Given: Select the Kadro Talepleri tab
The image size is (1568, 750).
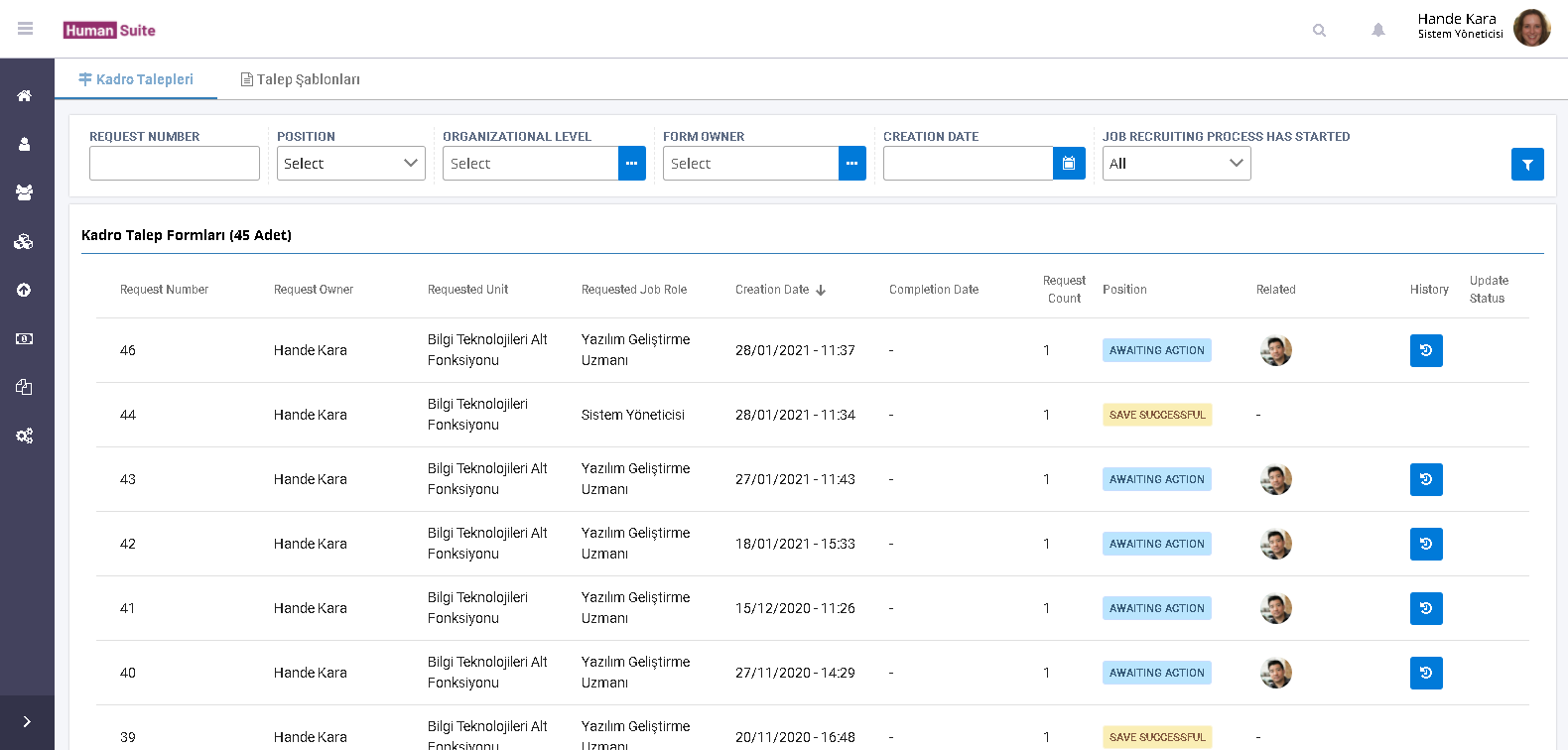Looking at the screenshot, I should [x=136, y=79].
